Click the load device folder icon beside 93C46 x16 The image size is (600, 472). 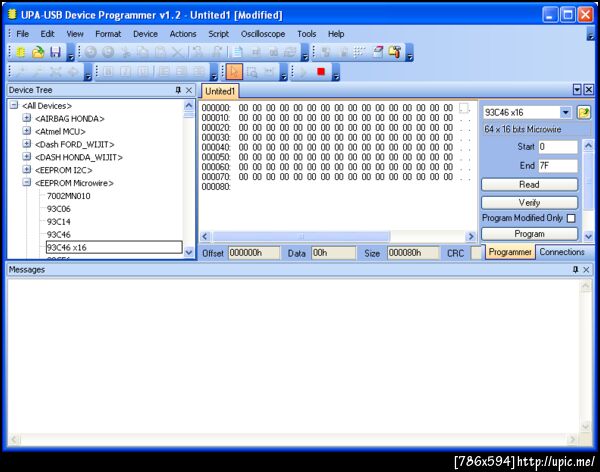click(x=584, y=113)
